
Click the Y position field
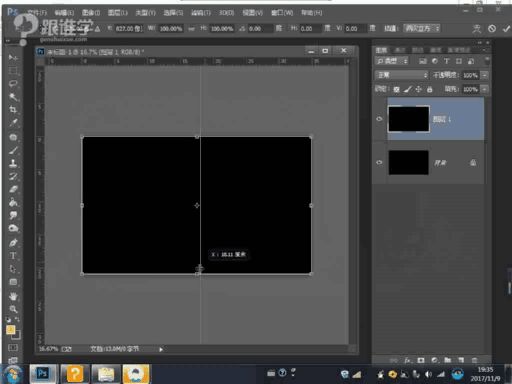129,29
